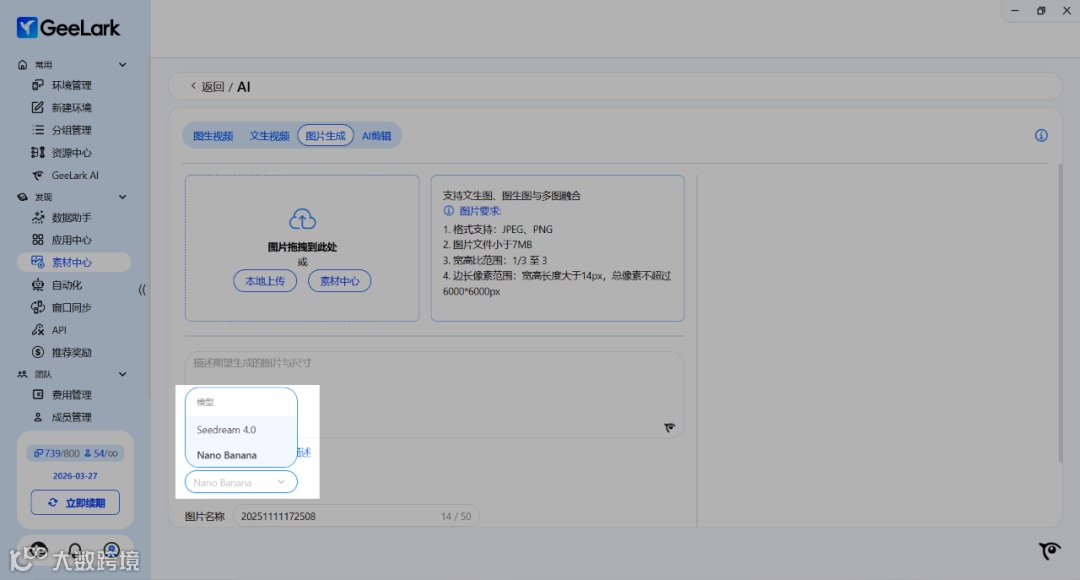This screenshot has height=580, width=1080.
Task: Click the 素材中心 upload source button
Action: (x=340, y=280)
